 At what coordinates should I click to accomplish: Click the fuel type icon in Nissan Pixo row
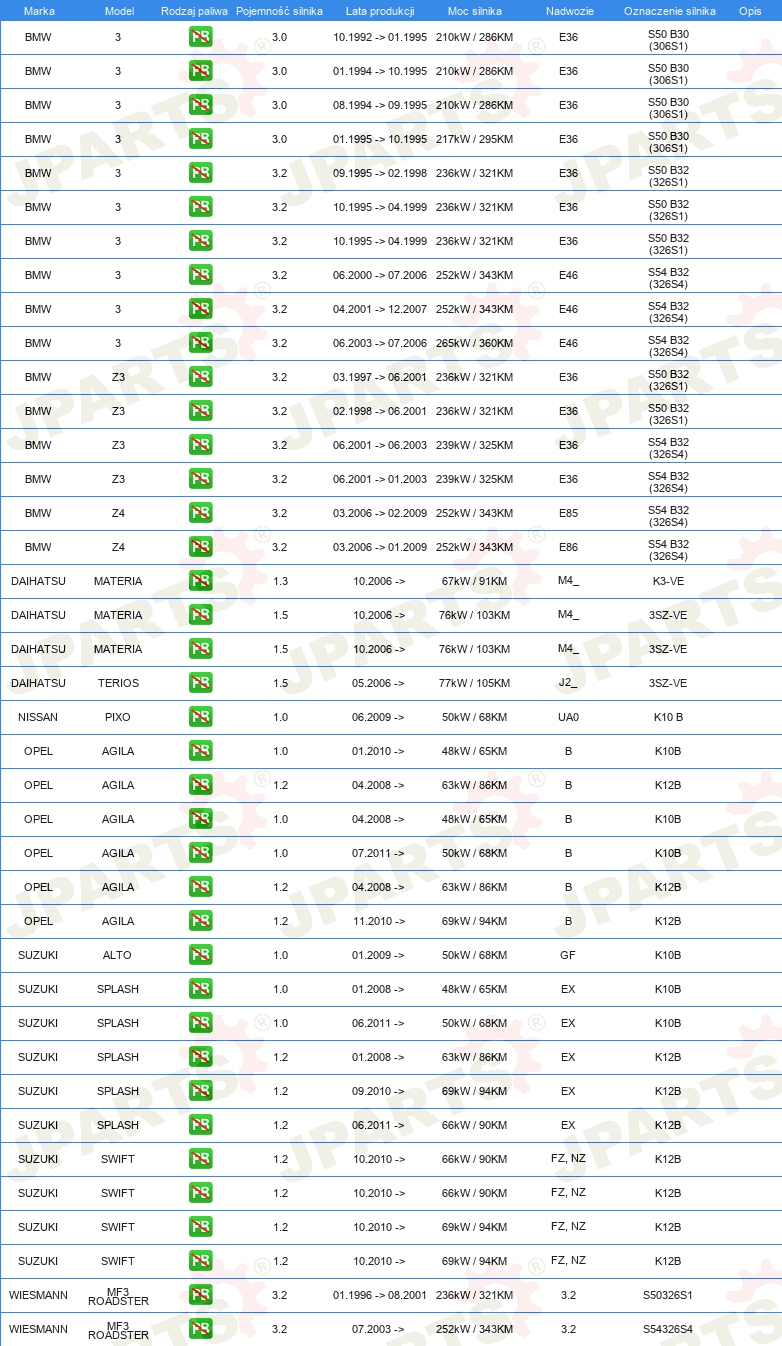point(200,717)
